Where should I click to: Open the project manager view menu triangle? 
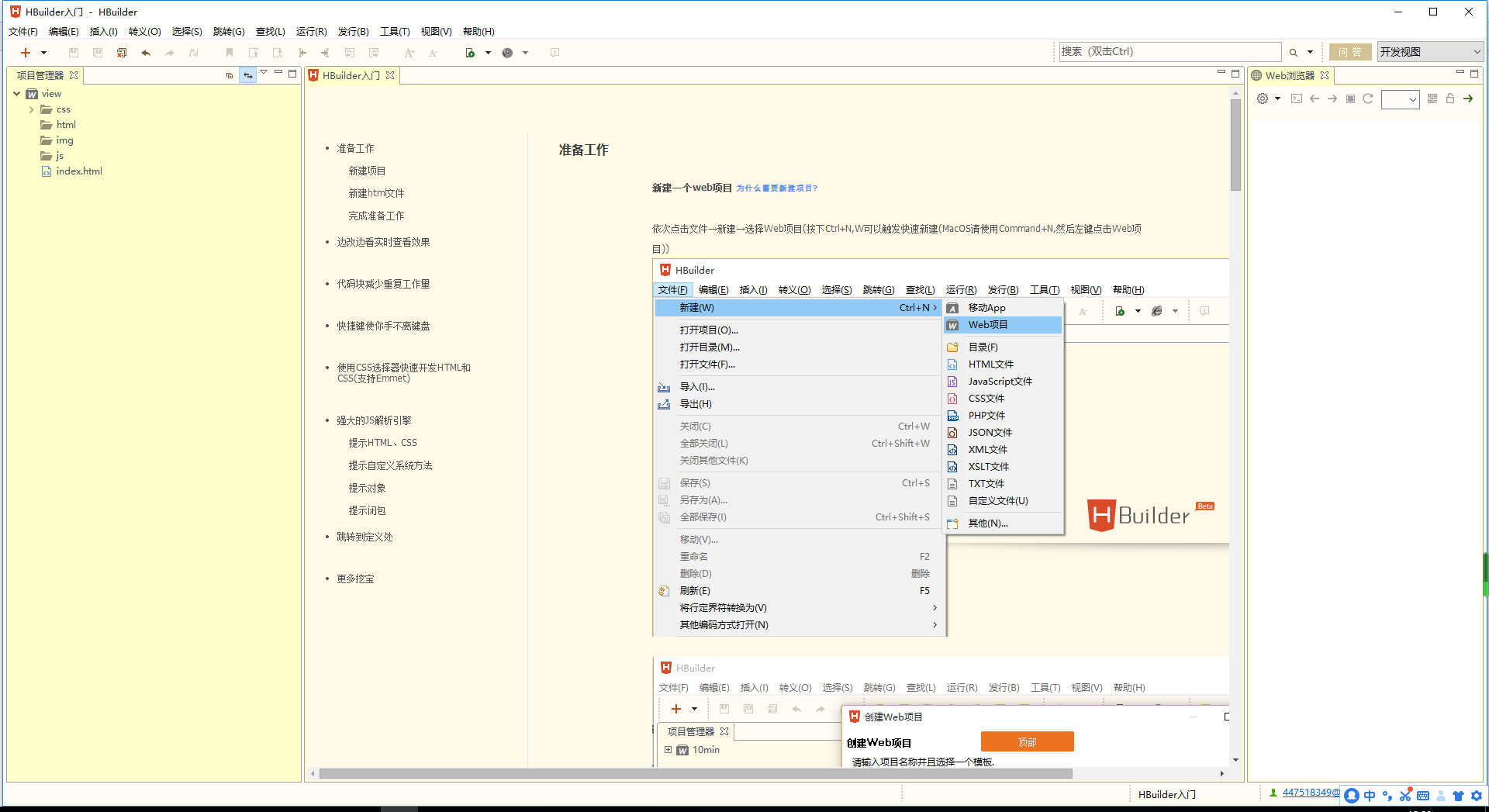pyautogui.click(x=264, y=72)
